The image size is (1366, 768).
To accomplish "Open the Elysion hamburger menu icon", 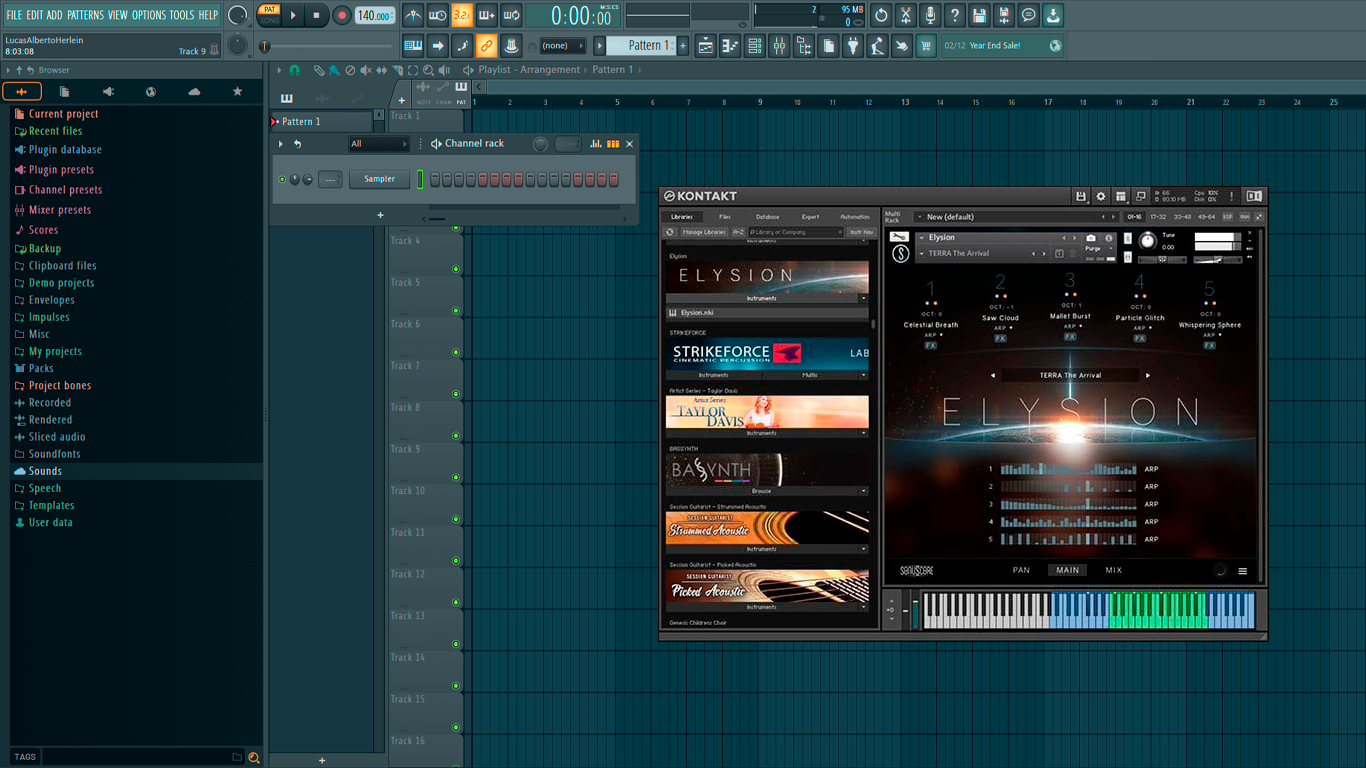I will click(1243, 571).
